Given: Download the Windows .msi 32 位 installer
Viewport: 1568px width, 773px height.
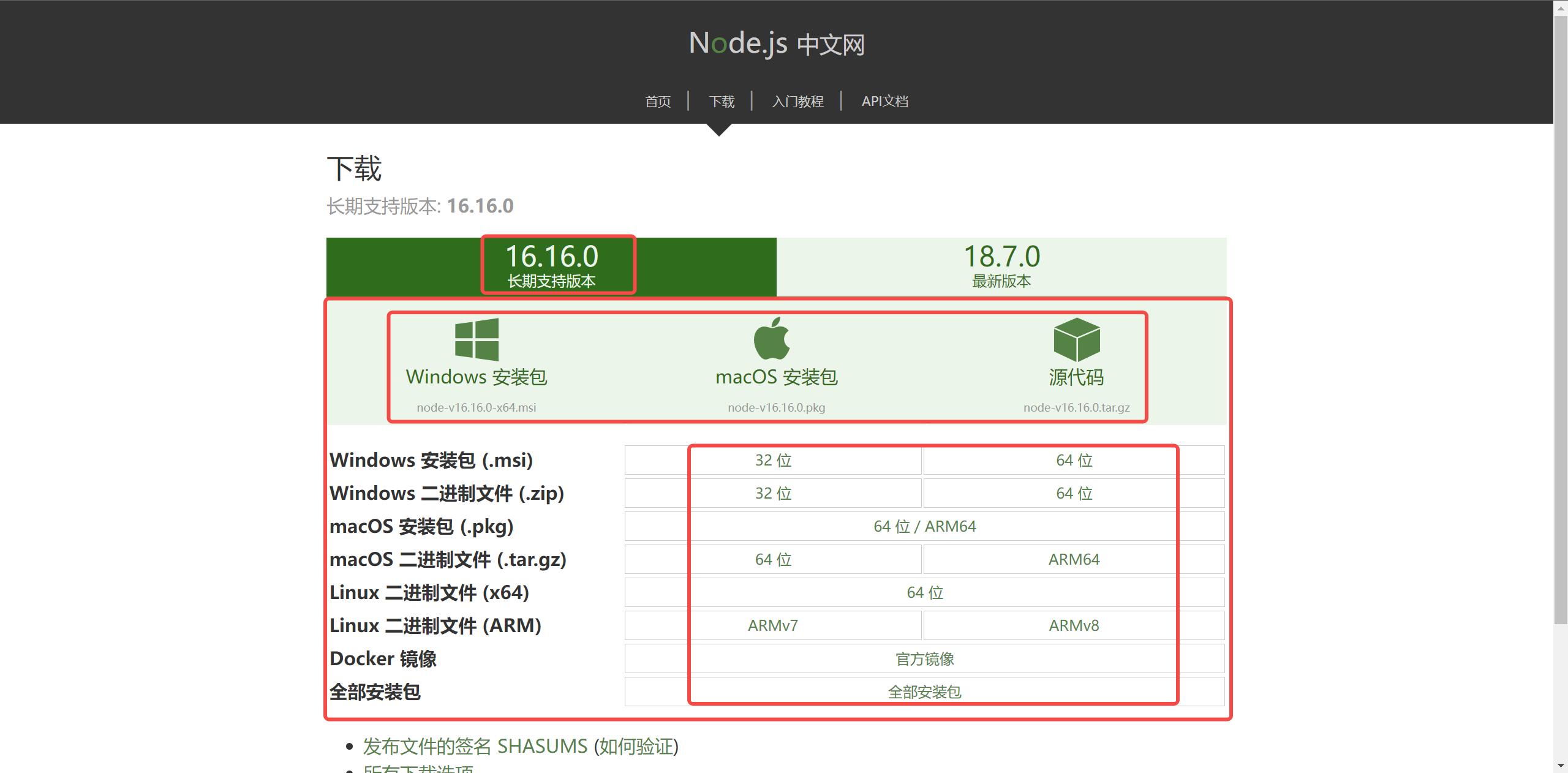Looking at the screenshot, I should (x=773, y=460).
